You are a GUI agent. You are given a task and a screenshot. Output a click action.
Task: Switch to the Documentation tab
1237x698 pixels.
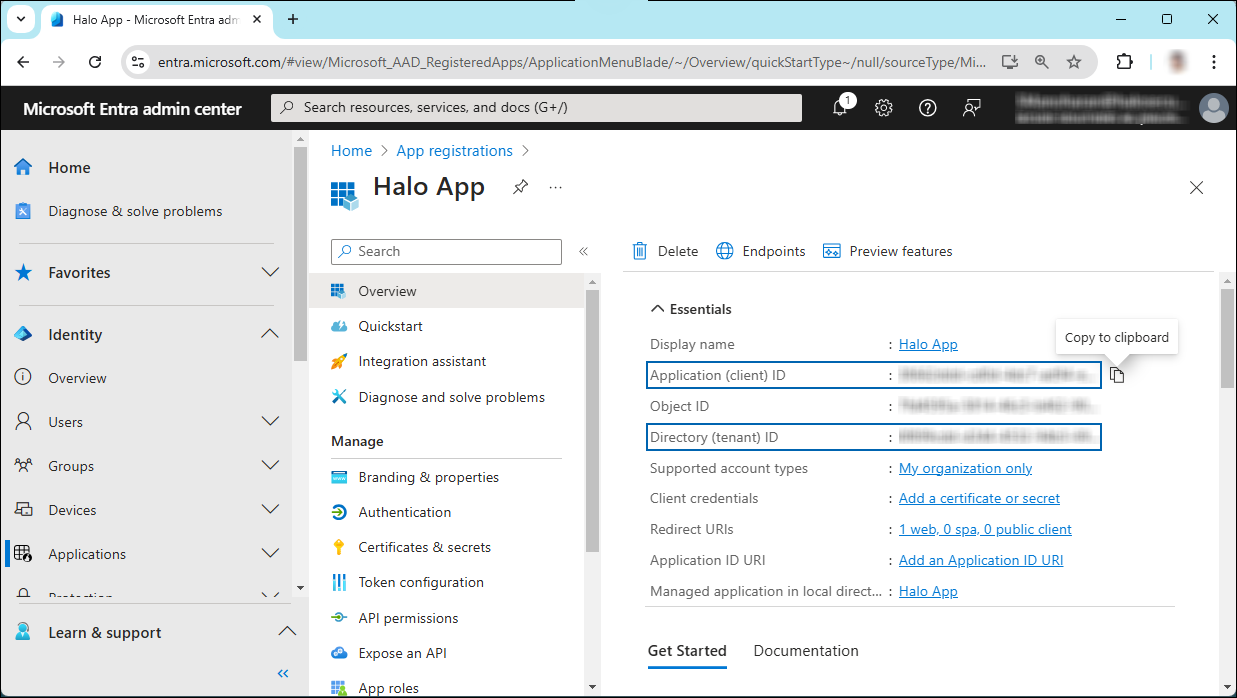pos(805,651)
